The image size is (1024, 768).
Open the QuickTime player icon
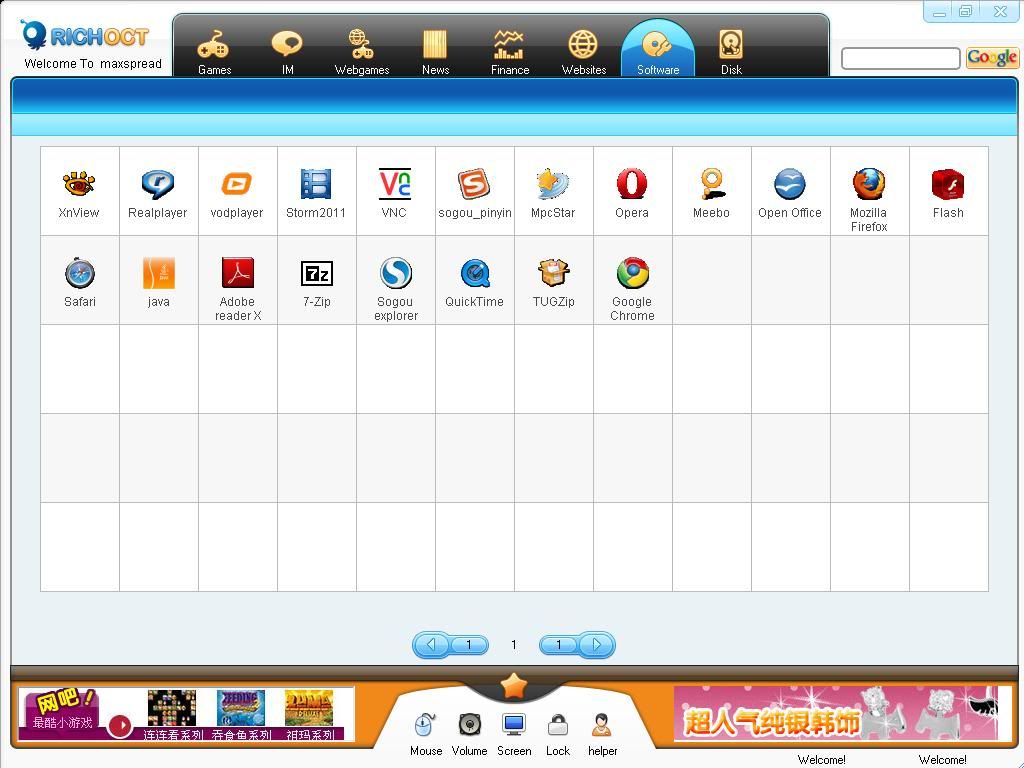(474, 274)
